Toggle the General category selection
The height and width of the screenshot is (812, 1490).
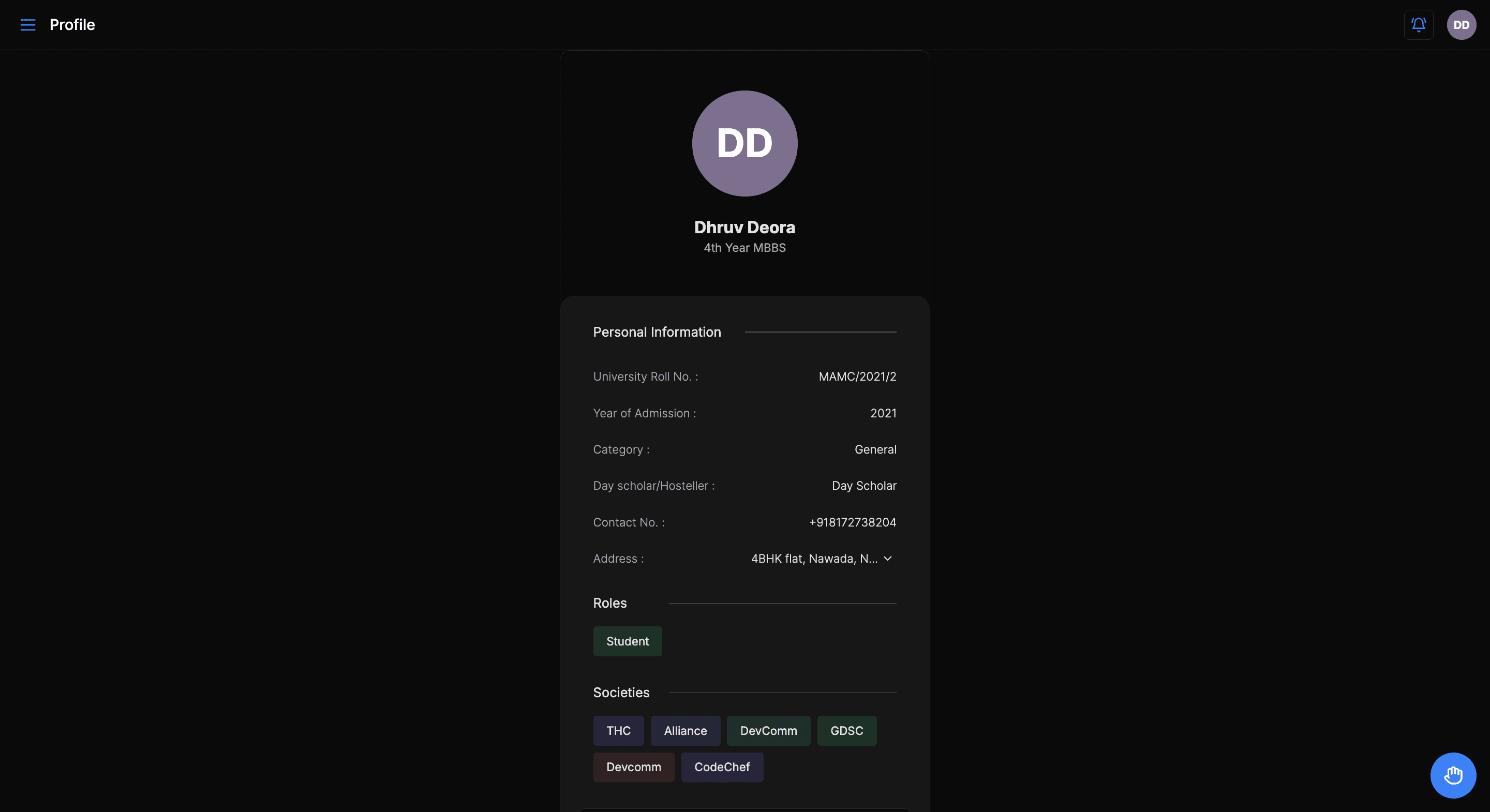pos(875,449)
